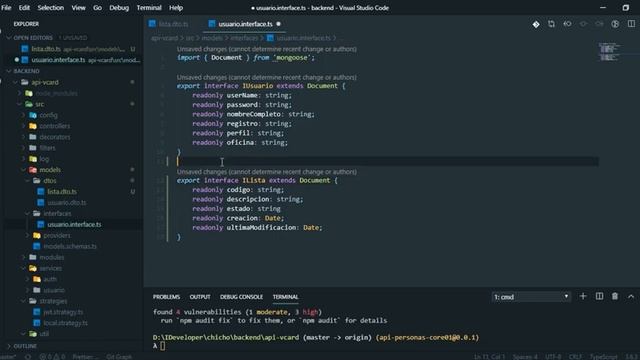
Task: Create a new terminal with the plus icon
Action: 583,296
